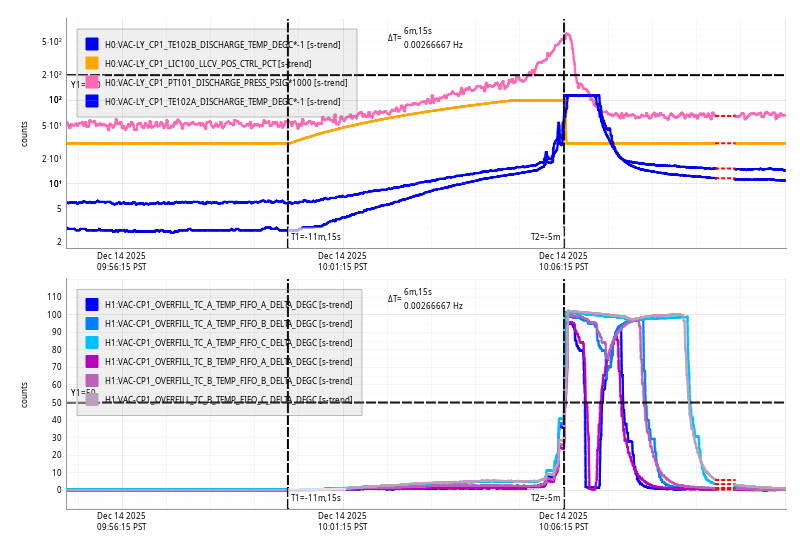The image size is (804, 551).
Task: Click the T1=-11m,15s cursor label in top plot
Action: [x=315, y=237]
